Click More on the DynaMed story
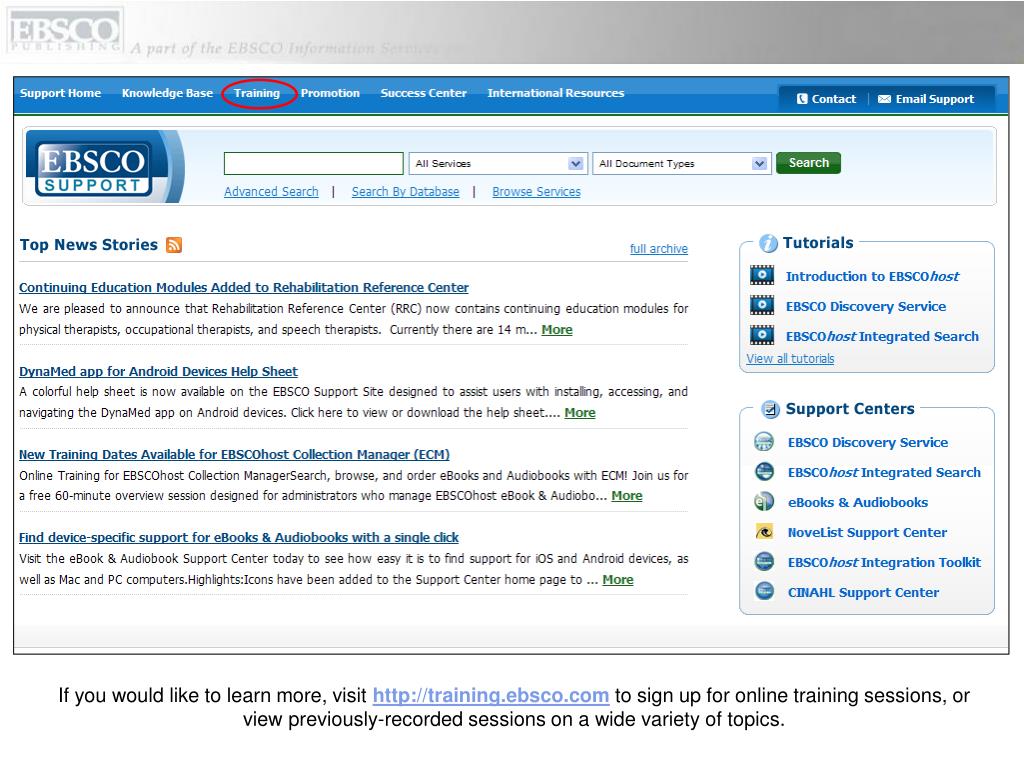The image size is (1024, 768). point(579,413)
